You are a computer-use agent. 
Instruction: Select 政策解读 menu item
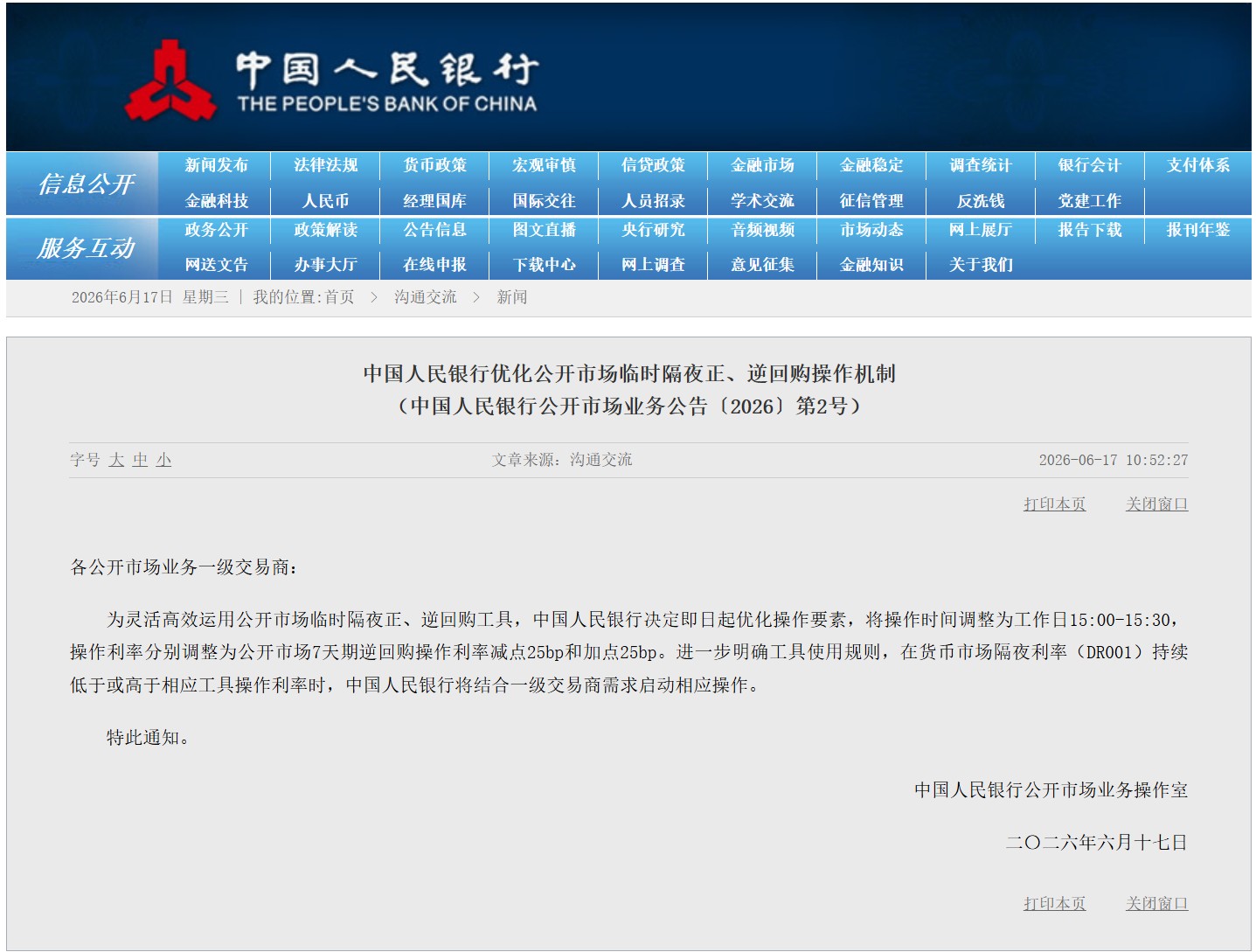(x=326, y=230)
